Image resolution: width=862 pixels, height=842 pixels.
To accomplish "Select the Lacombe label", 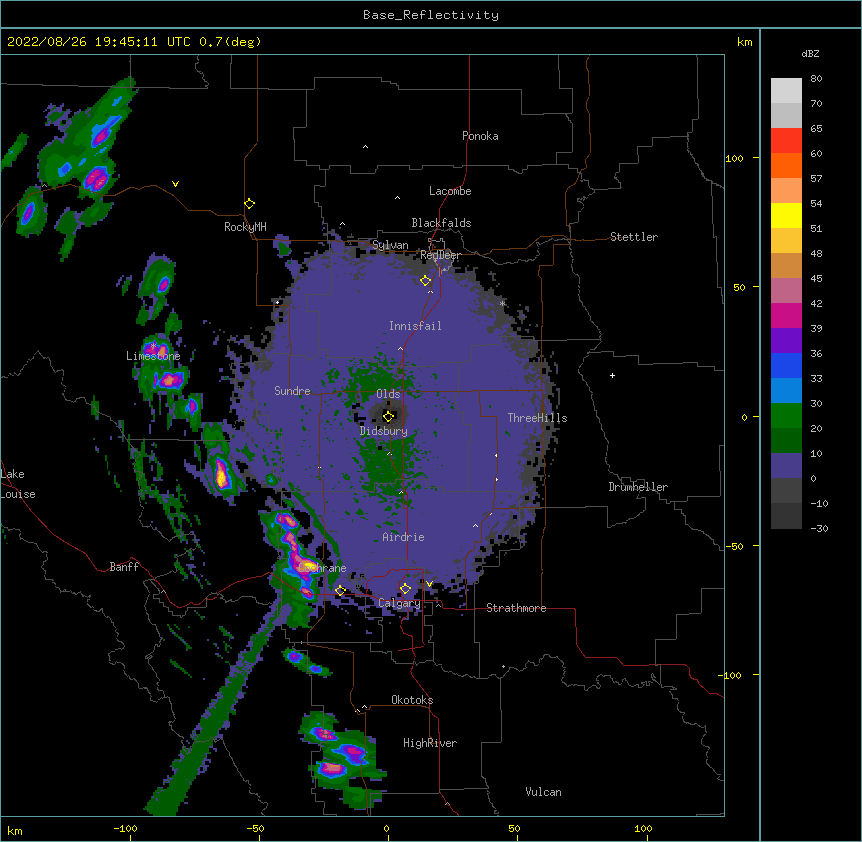I will 450,191.
